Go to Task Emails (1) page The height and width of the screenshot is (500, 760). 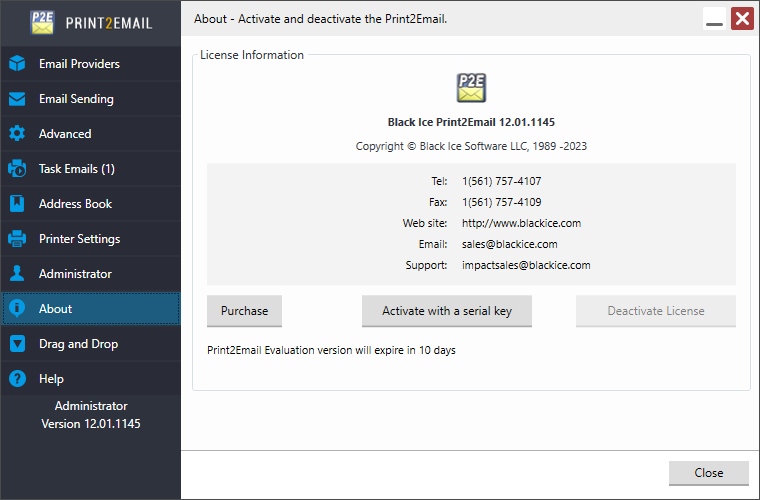(77, 169)
